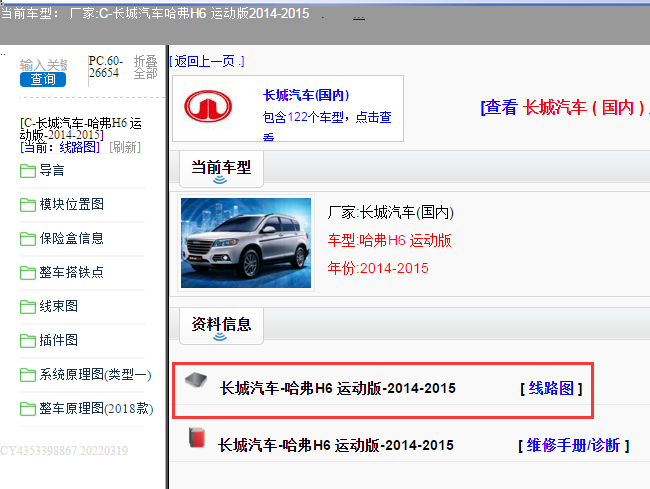Select 保险盒信息 in the sidebar tree
The height and width of the screenshot is (489, 650).
coord(71,238)
